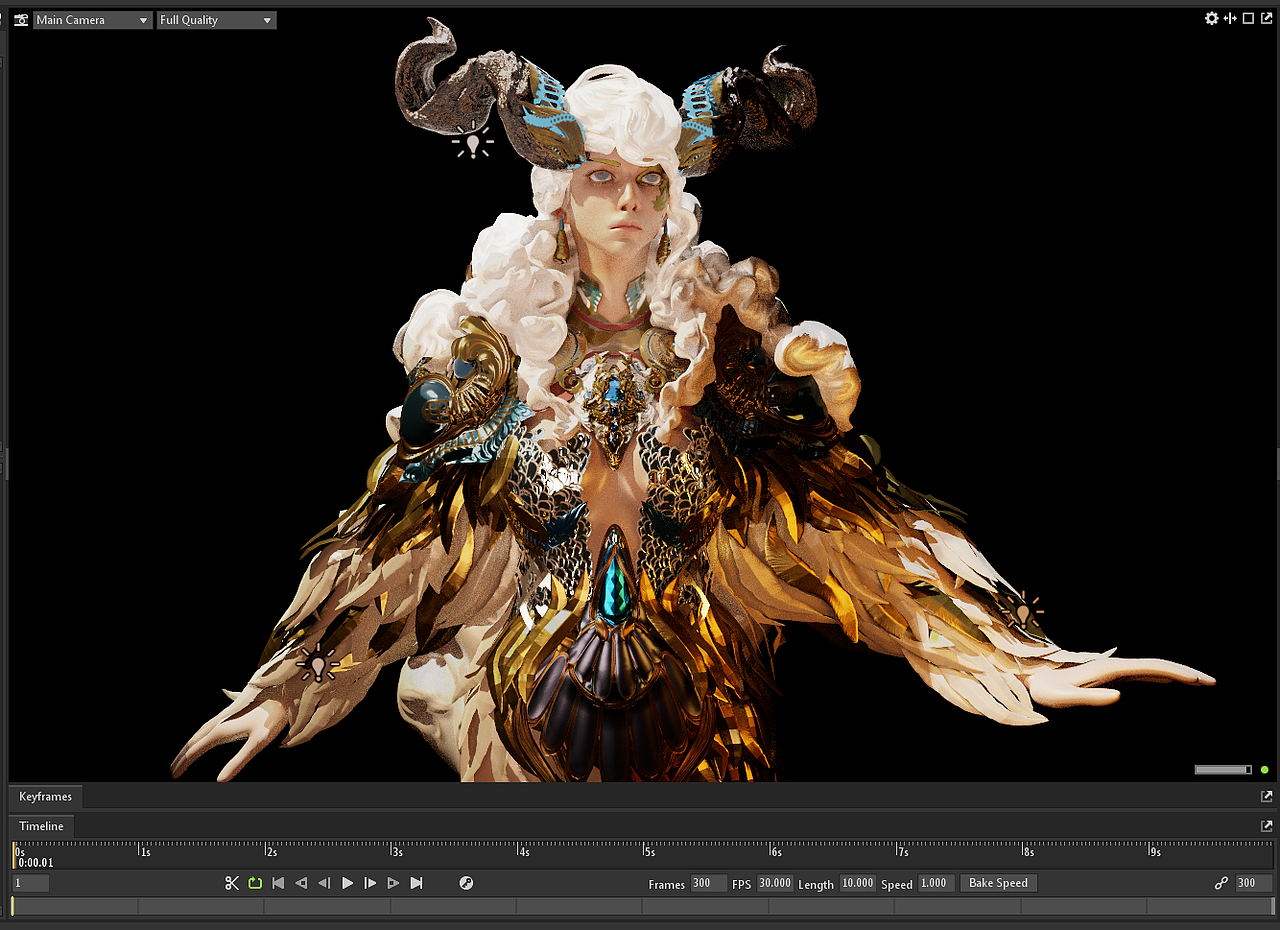Click the Frames value field
Image resolution: width=1280 pixels, height=930 pixels.
[709, 884]
